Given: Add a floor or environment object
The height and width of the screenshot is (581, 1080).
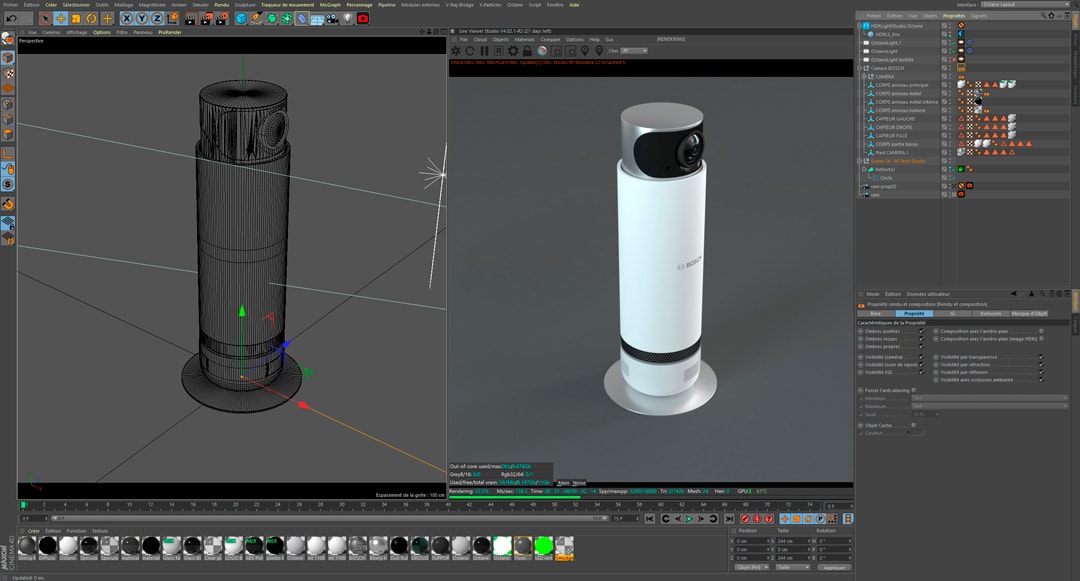Looking at the screenshot, I should pos(317,19).
